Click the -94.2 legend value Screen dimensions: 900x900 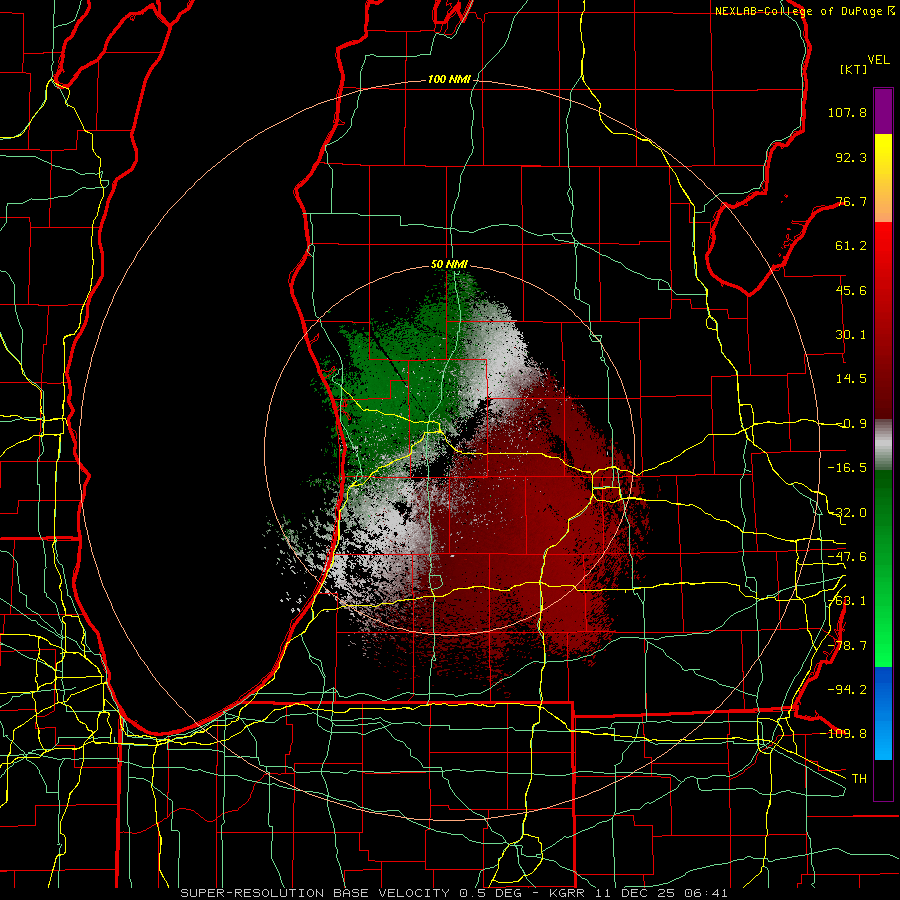click(x=847, y=690)
